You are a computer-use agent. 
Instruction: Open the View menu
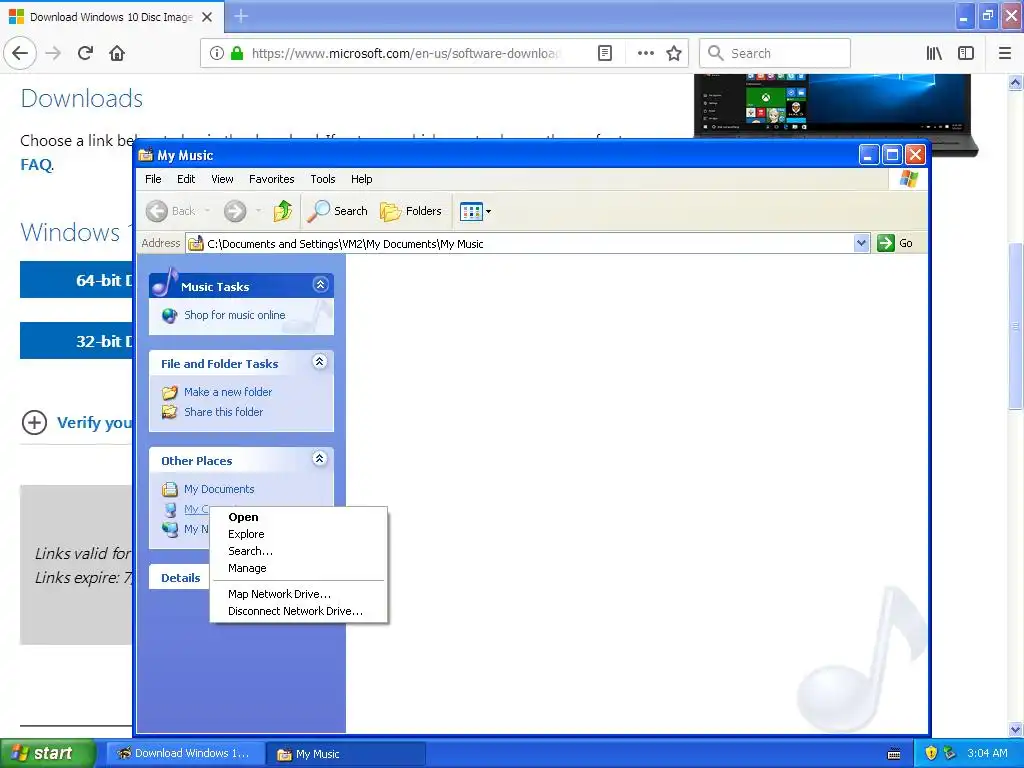pos(222,179)
